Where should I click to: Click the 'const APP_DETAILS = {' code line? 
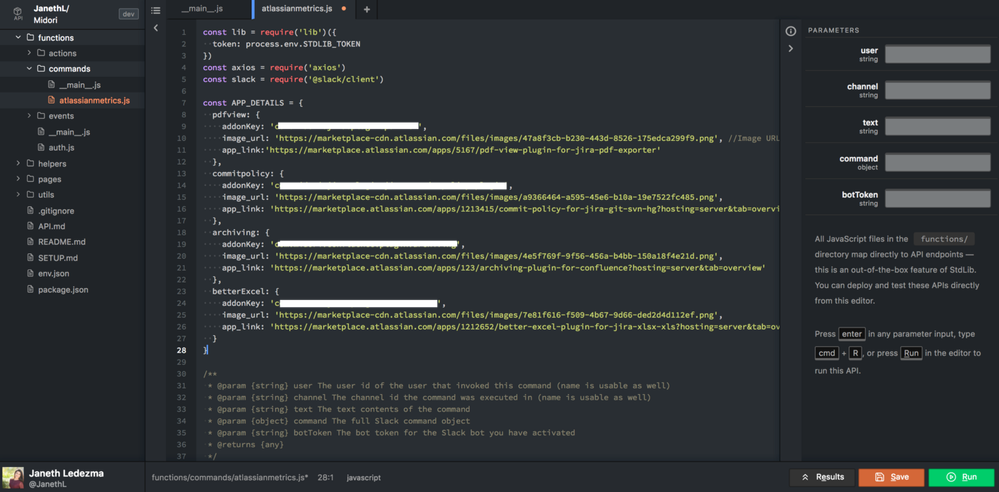(253, 103)
